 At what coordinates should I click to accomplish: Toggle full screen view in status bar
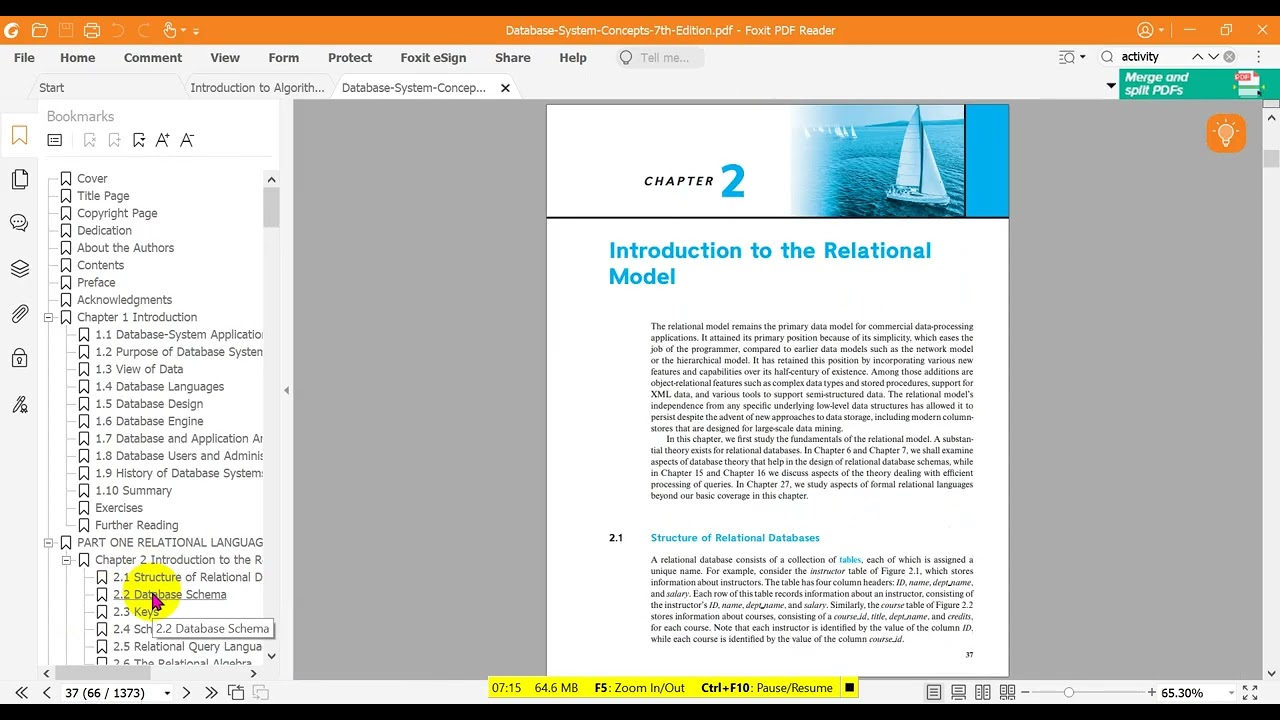1250,692
